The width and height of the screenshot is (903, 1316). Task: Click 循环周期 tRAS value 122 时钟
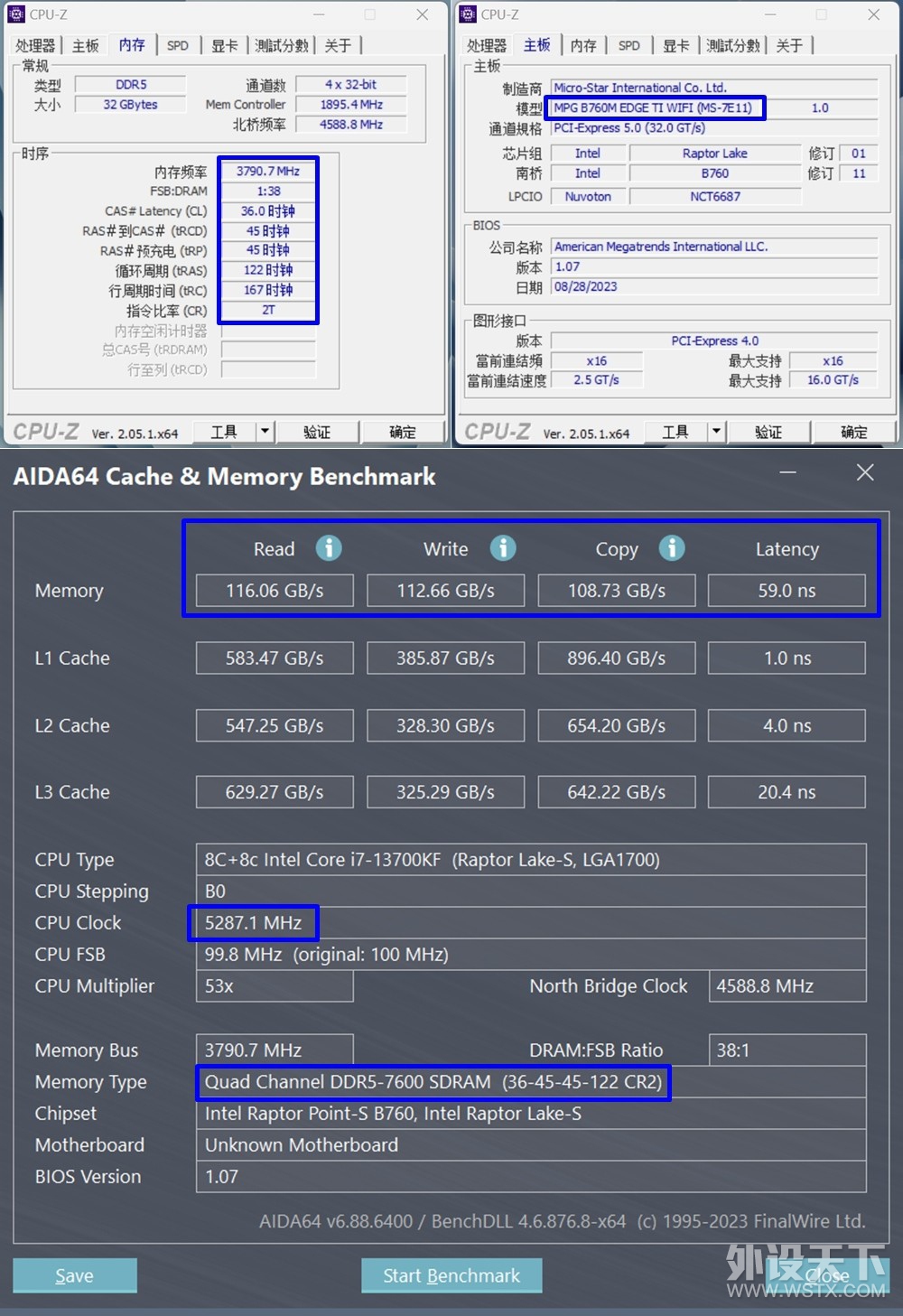click(268, 270)
